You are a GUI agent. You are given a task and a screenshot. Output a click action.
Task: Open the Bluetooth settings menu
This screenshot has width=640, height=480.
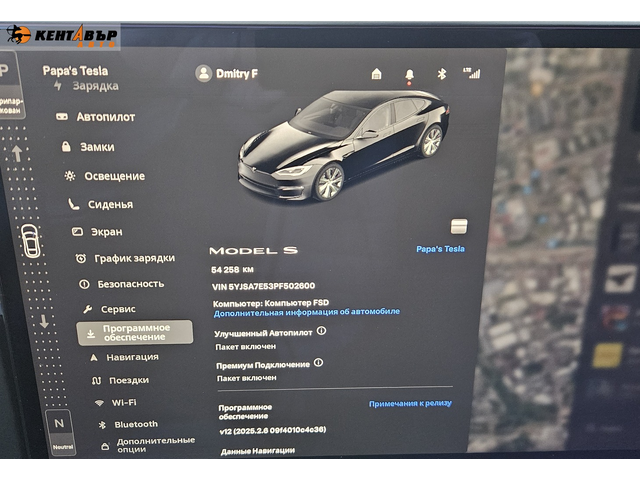click(x=128, y=424)
